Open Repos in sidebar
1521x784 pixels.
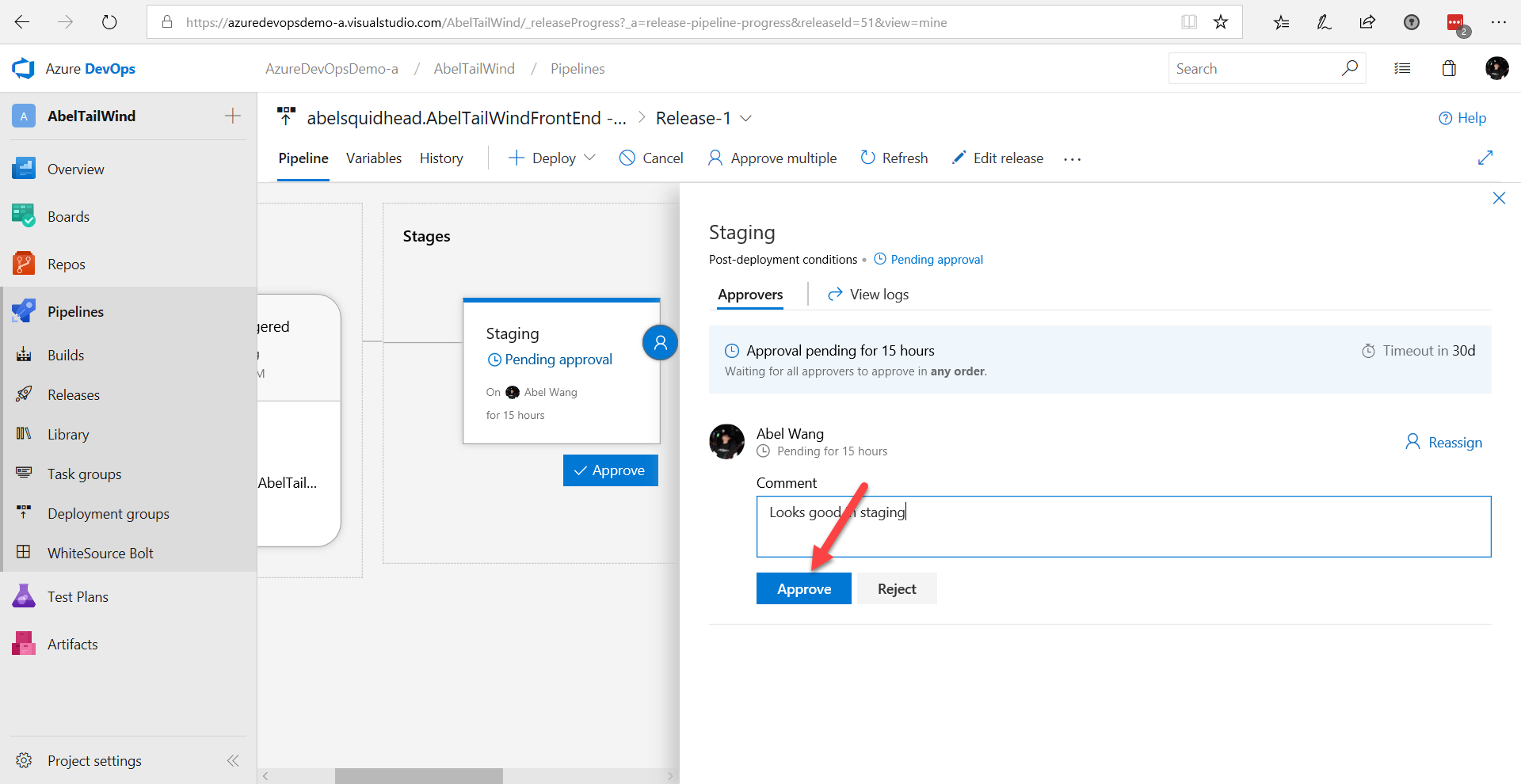(x=127, y=264)
